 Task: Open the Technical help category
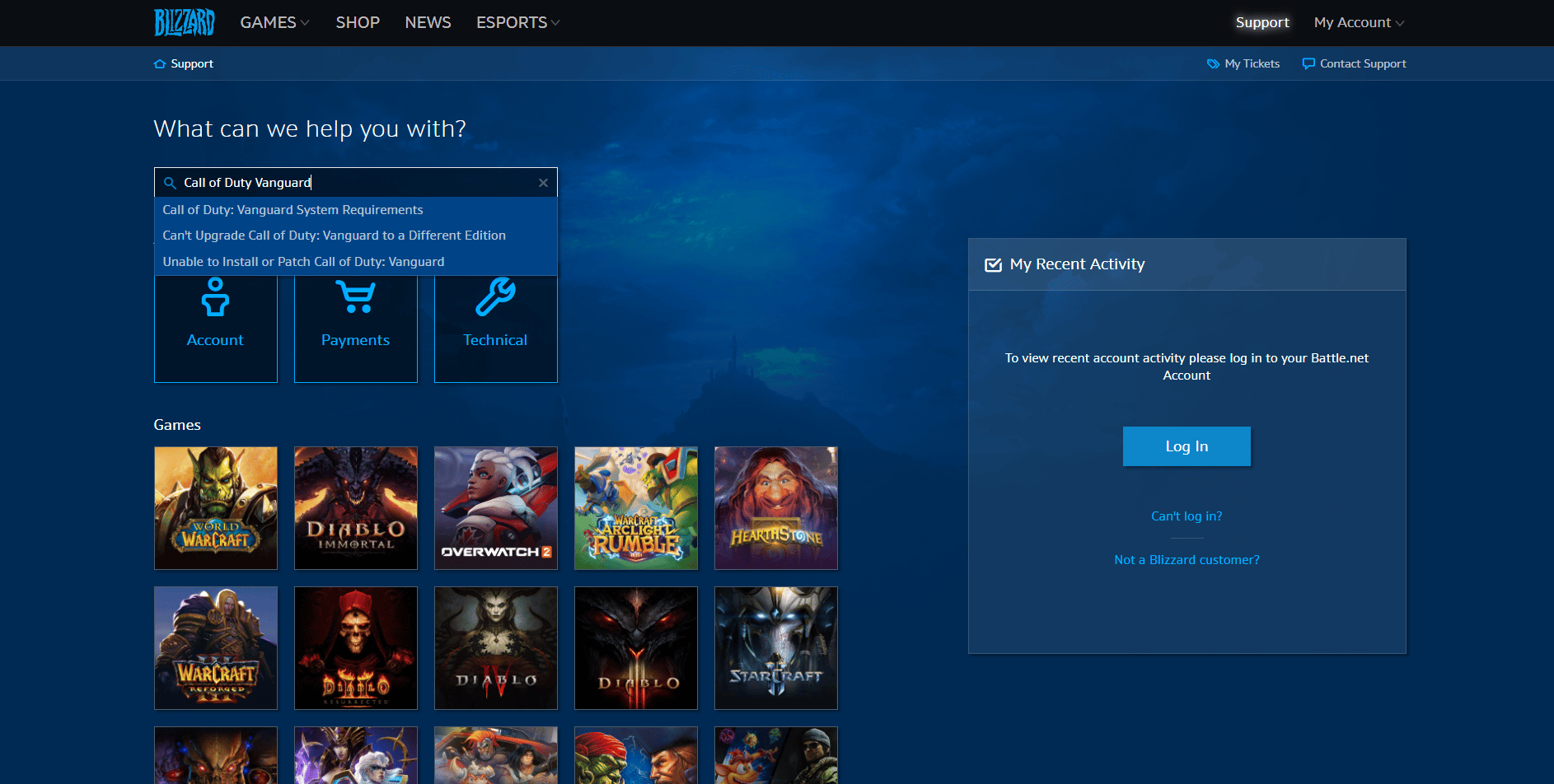pyautogui.click(x=496, y=329)
